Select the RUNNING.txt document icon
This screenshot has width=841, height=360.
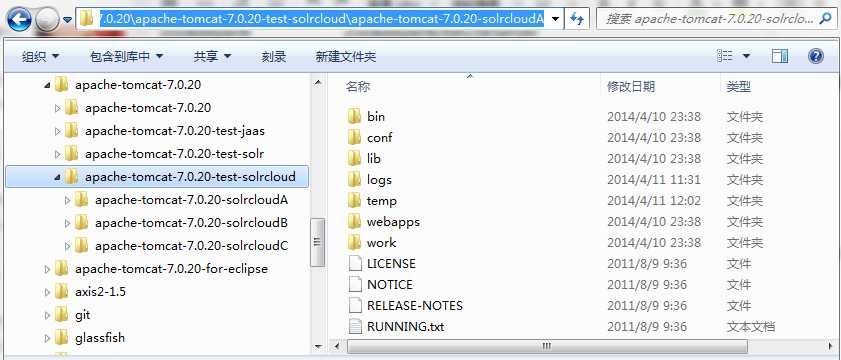click(x=355, y=326)
